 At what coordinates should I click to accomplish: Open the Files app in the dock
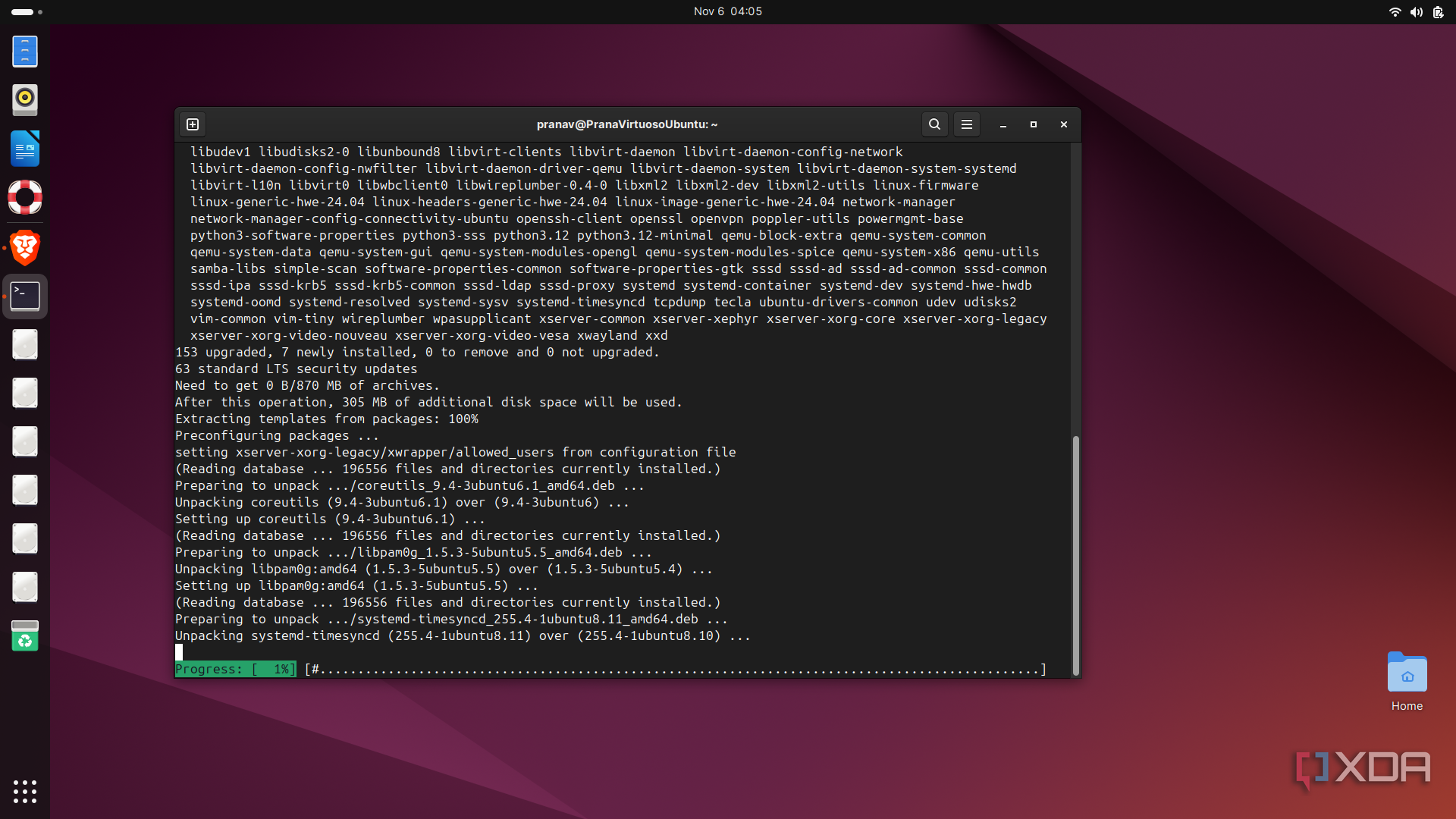(25, 52)
